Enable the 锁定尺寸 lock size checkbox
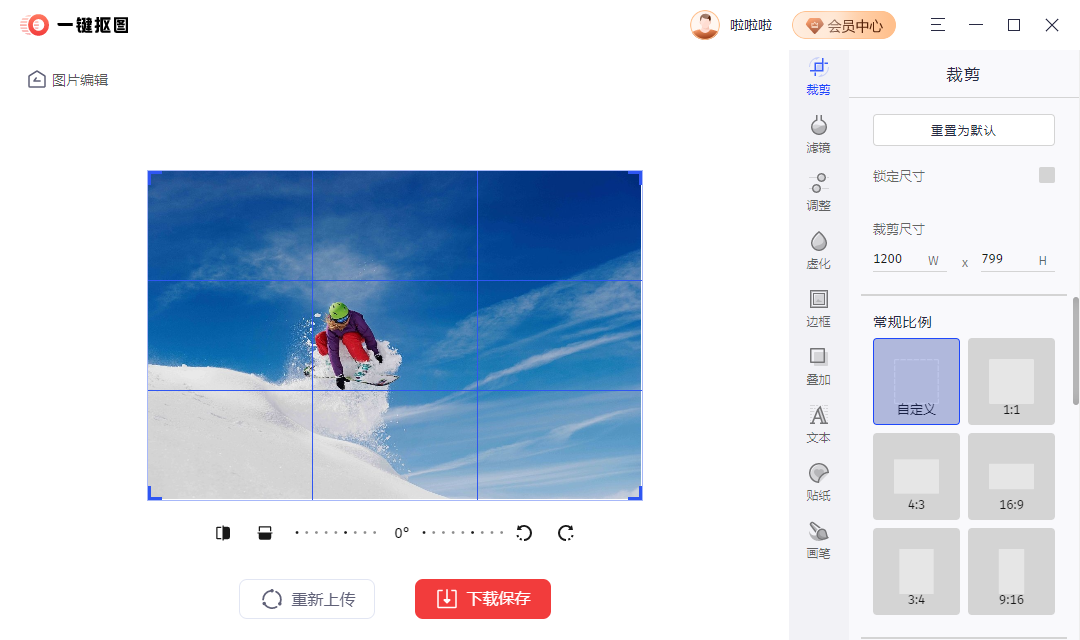Viewport: 1080px width, 640px height. pos(1046,176)
